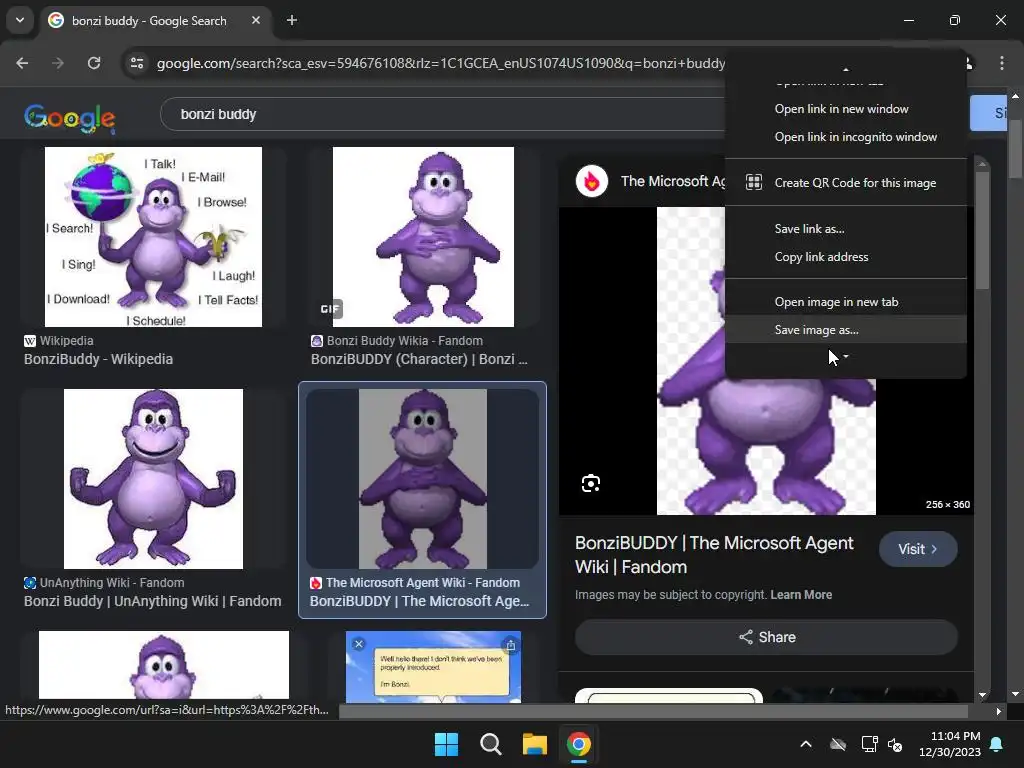Click the Google Lens icon on preview image
This screenshot has height=768, width=1024.
point(590,483)
